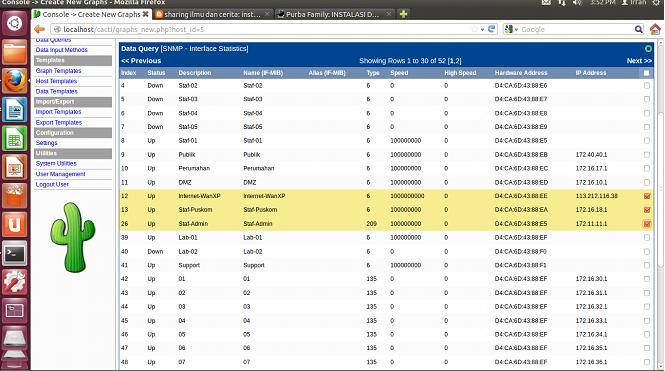This screenshot has height=371, width=665.
Task: Check the Lab-02 row checkbox
Action: coord(647,251)
